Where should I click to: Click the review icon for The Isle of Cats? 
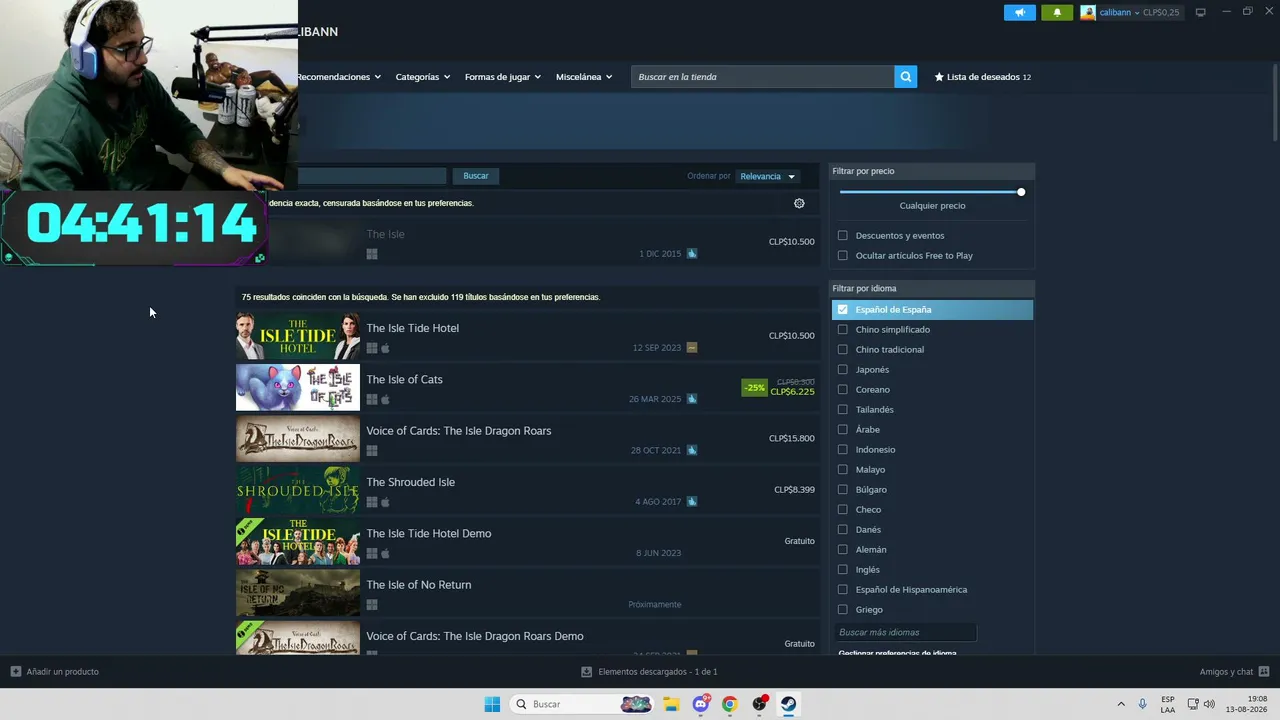(692, 399)
